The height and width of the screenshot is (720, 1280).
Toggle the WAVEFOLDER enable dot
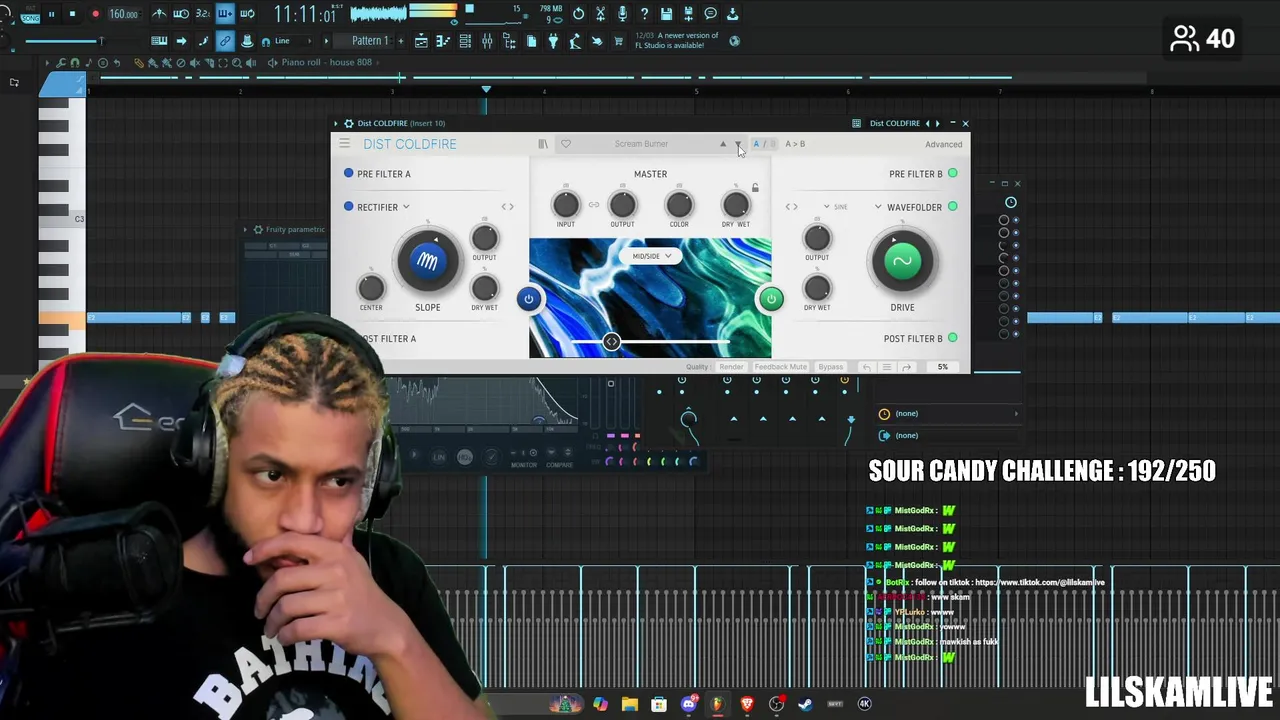[953, 206]
